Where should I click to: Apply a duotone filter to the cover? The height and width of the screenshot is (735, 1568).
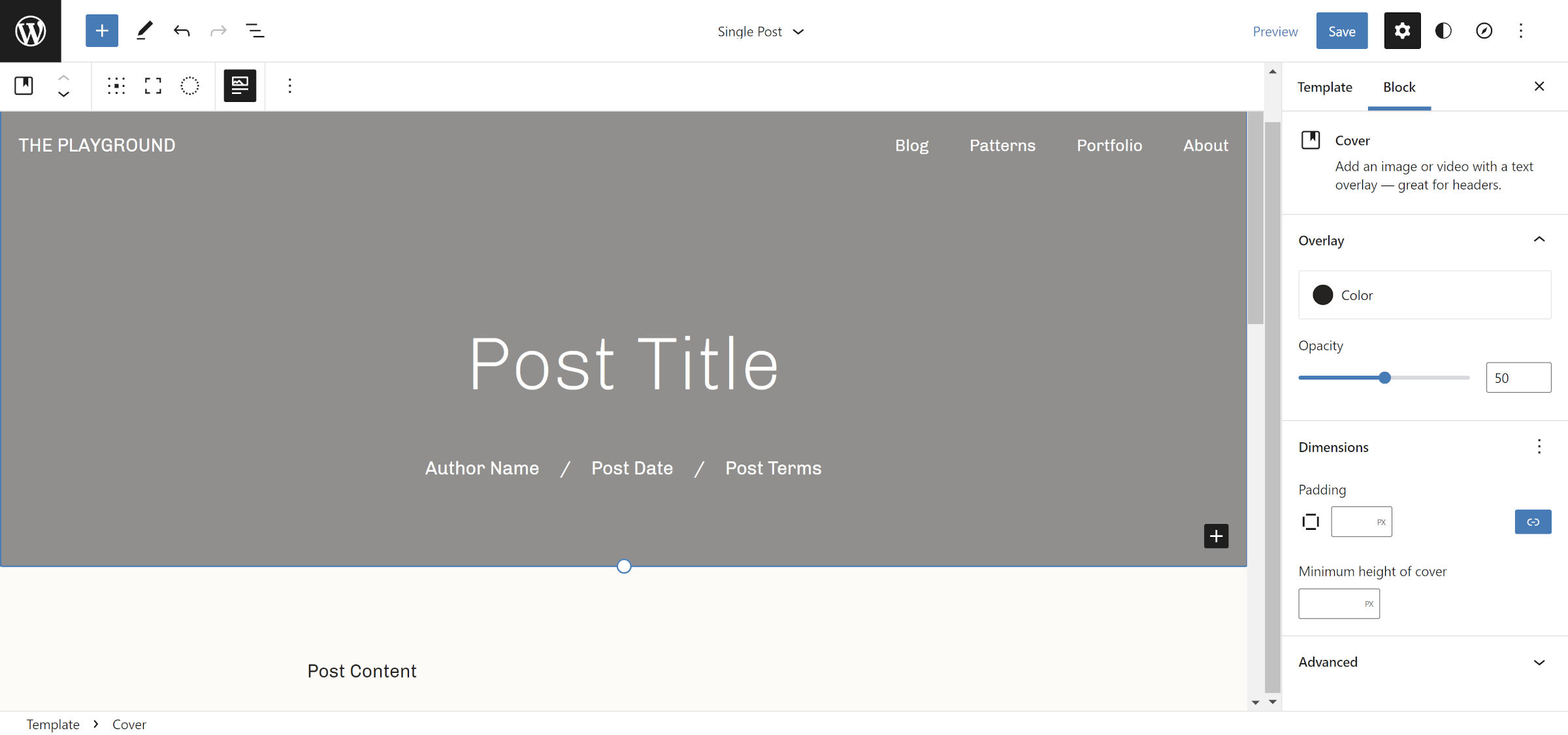189,86
